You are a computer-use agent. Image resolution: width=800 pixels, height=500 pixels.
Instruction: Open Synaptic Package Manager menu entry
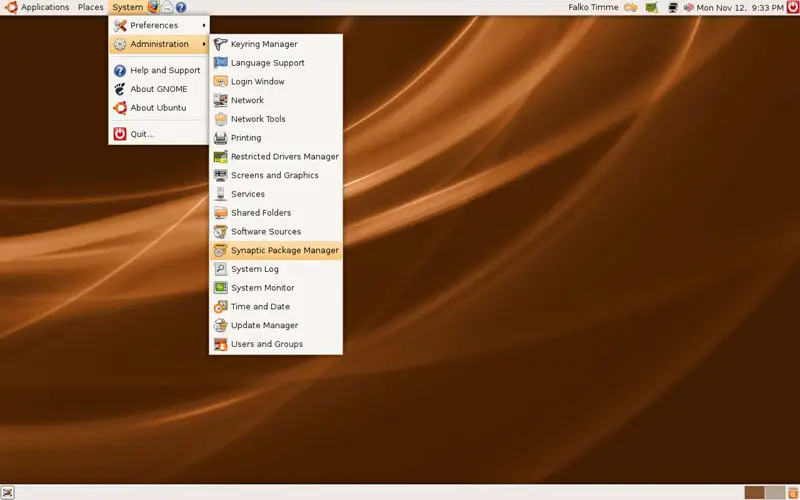click(276, 251)
